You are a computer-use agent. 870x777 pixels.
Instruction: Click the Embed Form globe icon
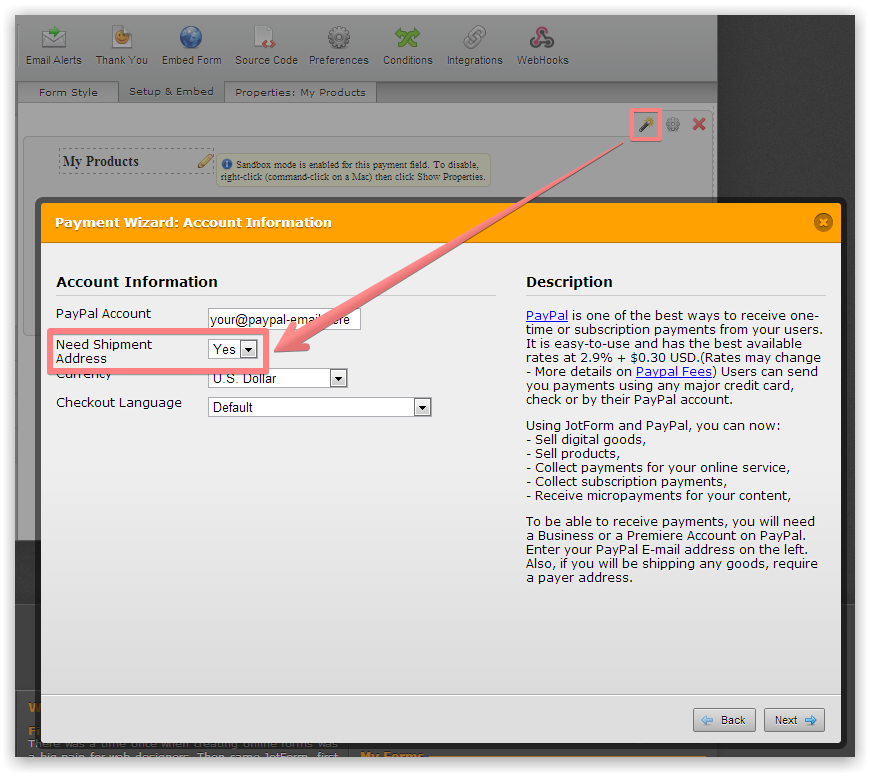pos(191,38)
